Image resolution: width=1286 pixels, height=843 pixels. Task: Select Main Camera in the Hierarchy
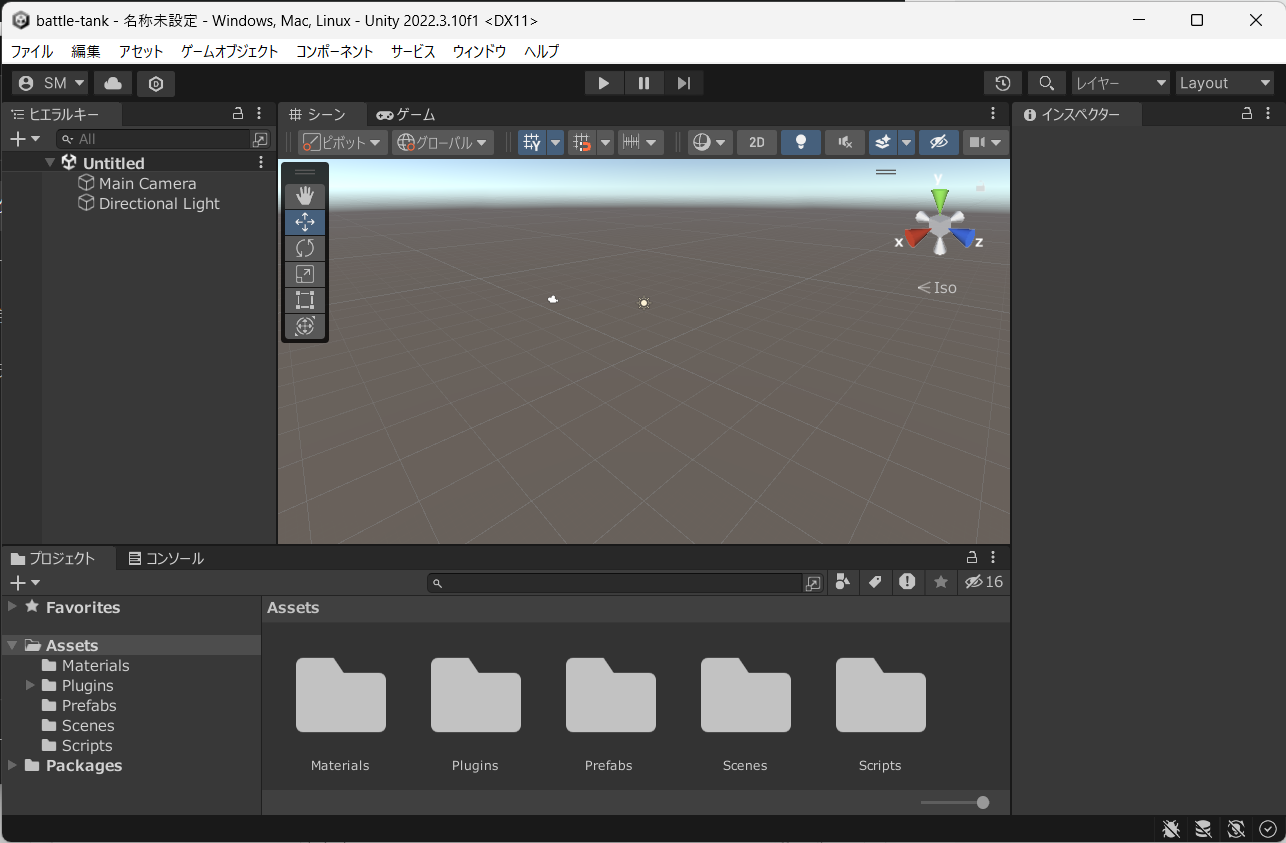[x=146, y=183]
